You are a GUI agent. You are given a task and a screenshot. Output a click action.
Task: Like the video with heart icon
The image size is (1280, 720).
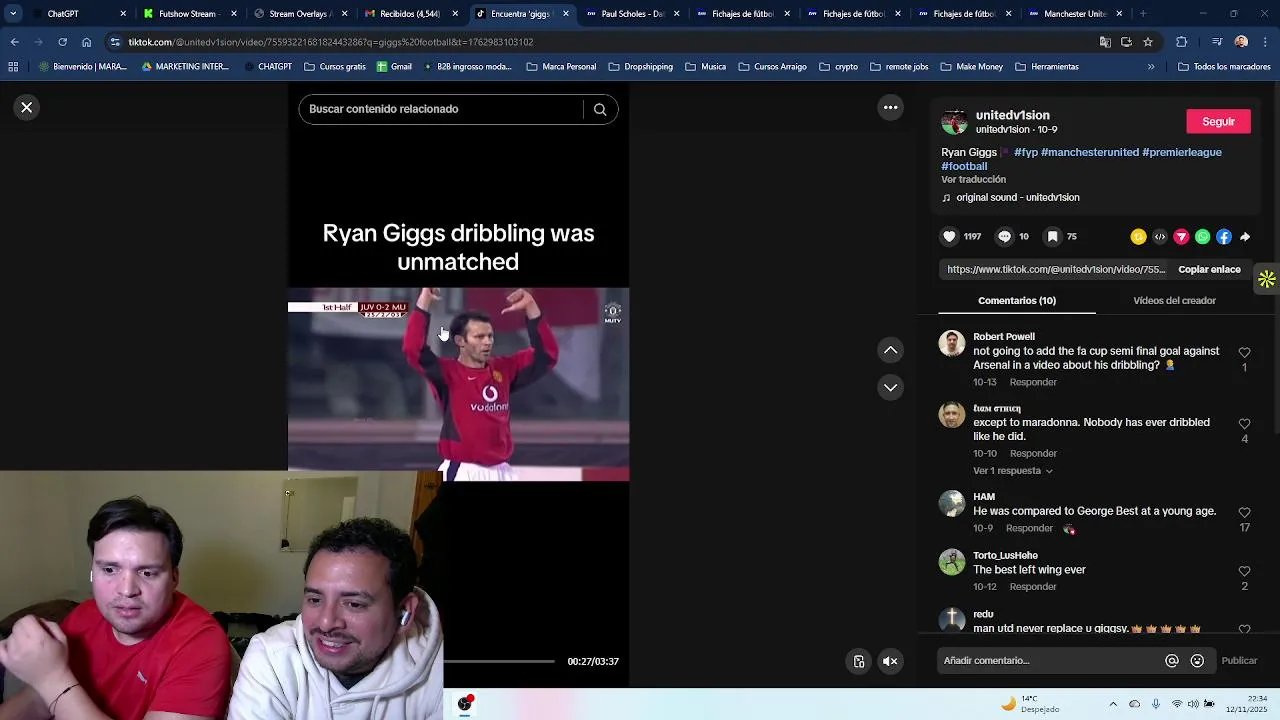[x=949, y=237]
